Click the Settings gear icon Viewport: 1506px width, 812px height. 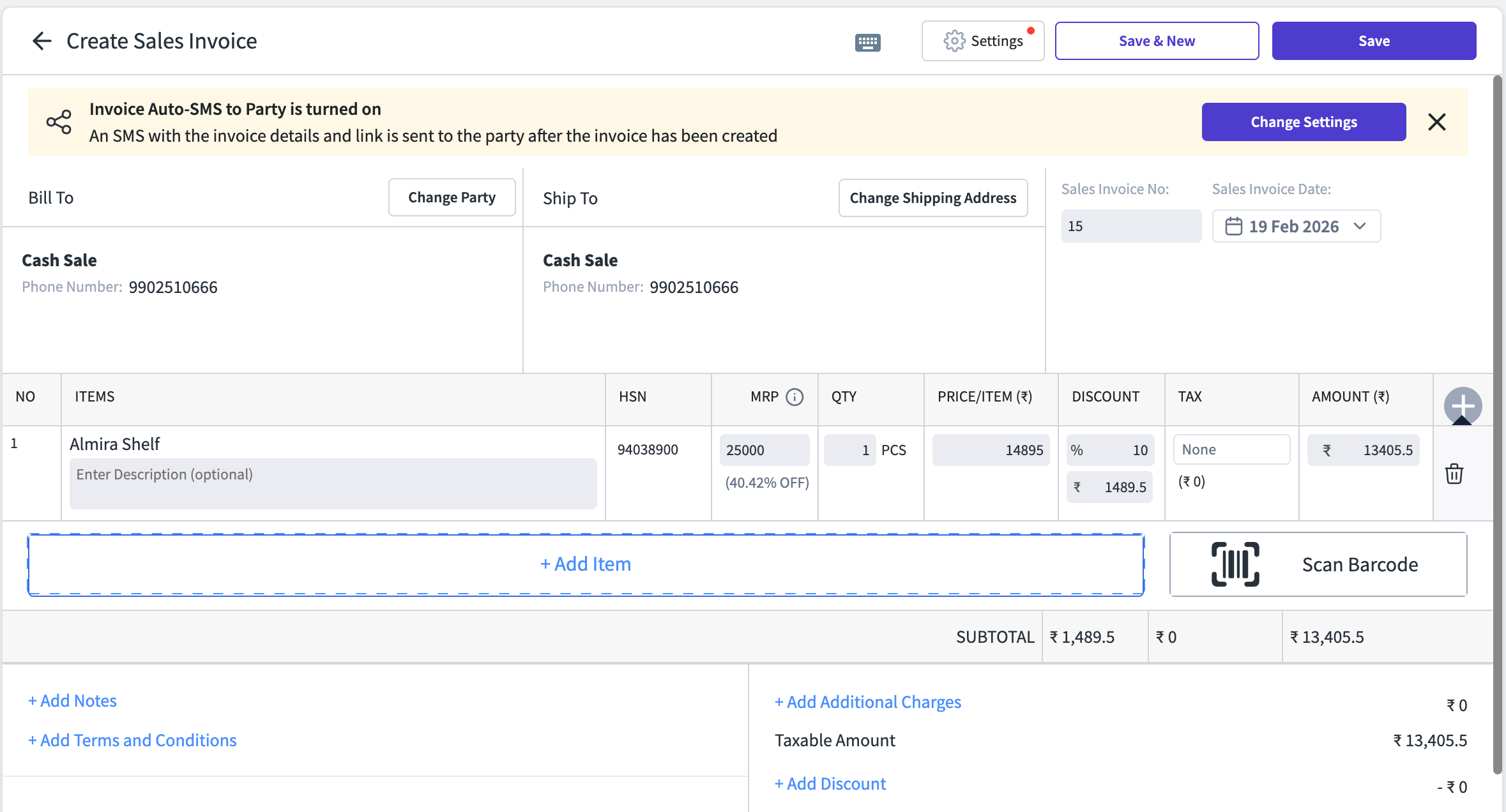tap(954, 41)
